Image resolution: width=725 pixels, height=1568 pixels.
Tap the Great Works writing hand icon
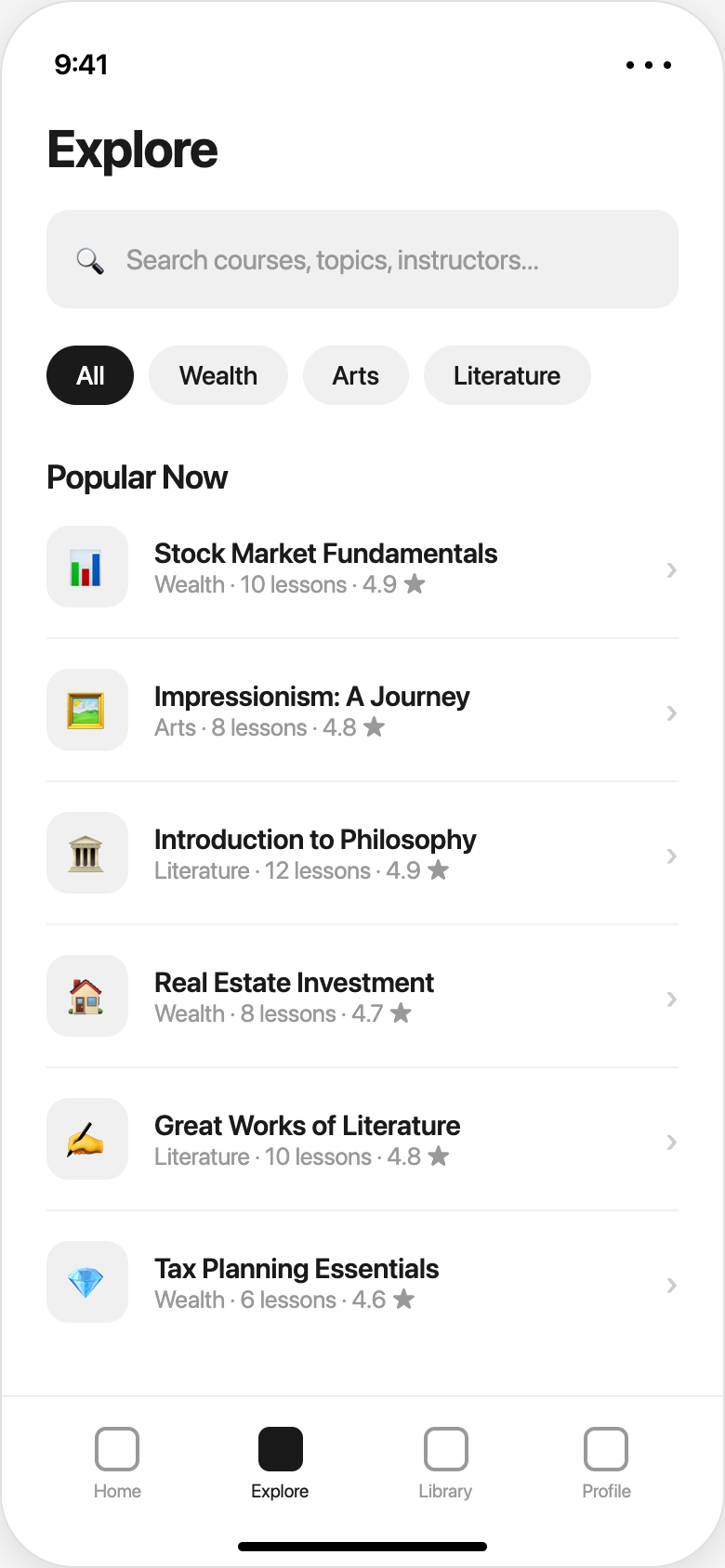click(86, 1140)
